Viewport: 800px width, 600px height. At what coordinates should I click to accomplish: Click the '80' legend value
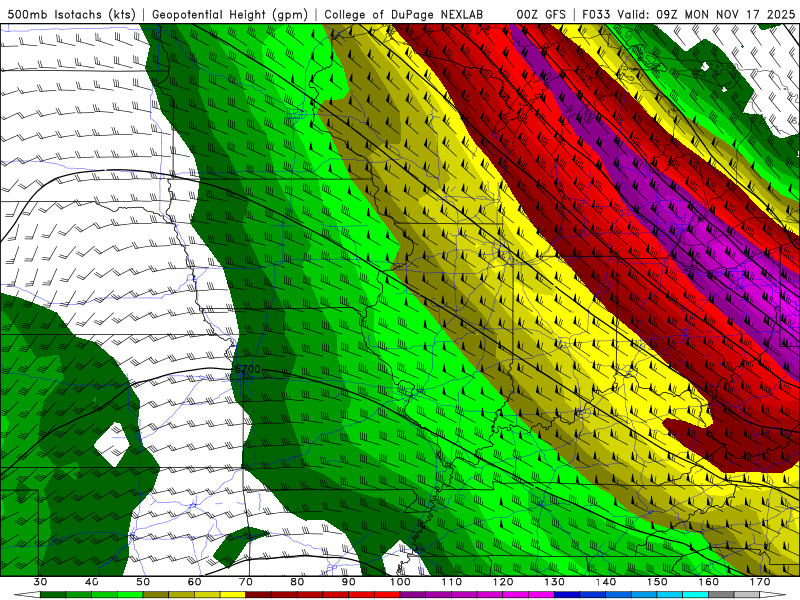tap(297, 582)
